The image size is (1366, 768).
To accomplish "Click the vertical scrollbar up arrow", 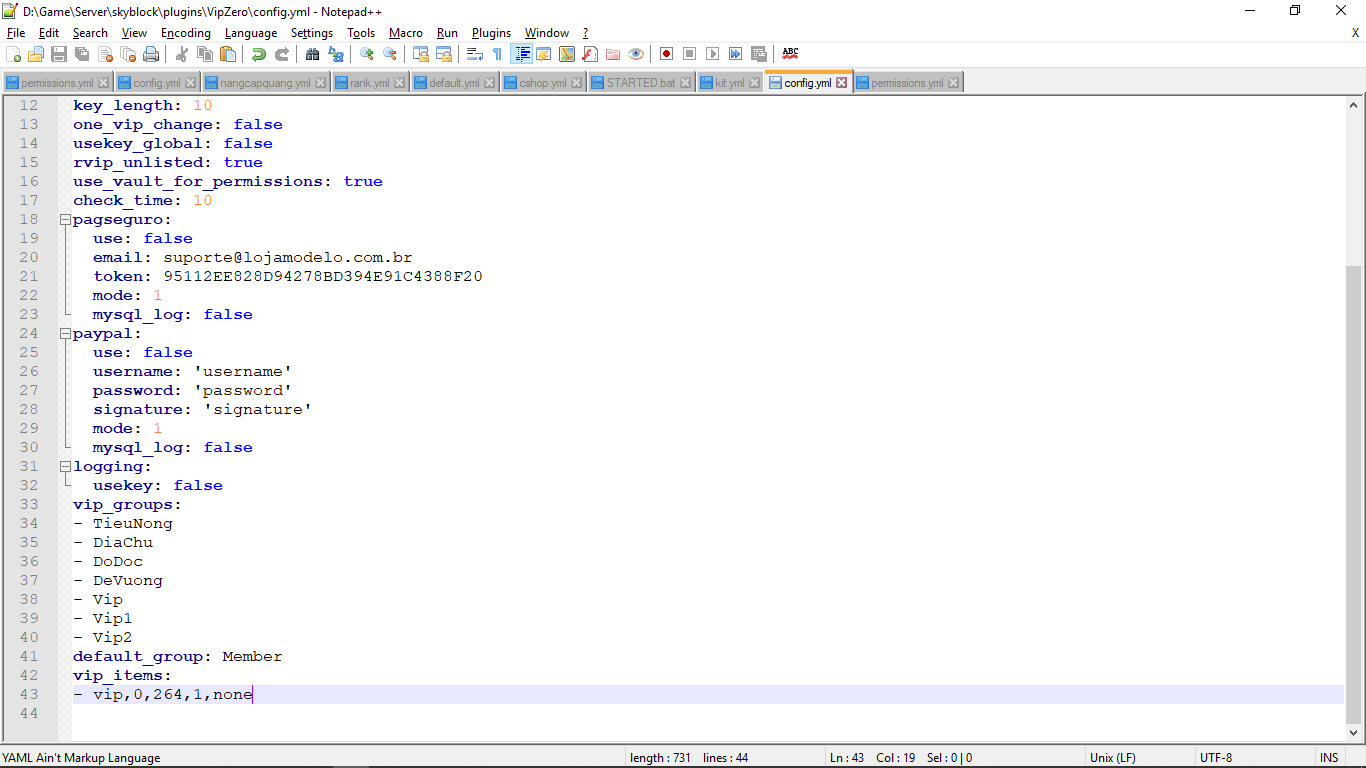I will (x=1354, y=105).
